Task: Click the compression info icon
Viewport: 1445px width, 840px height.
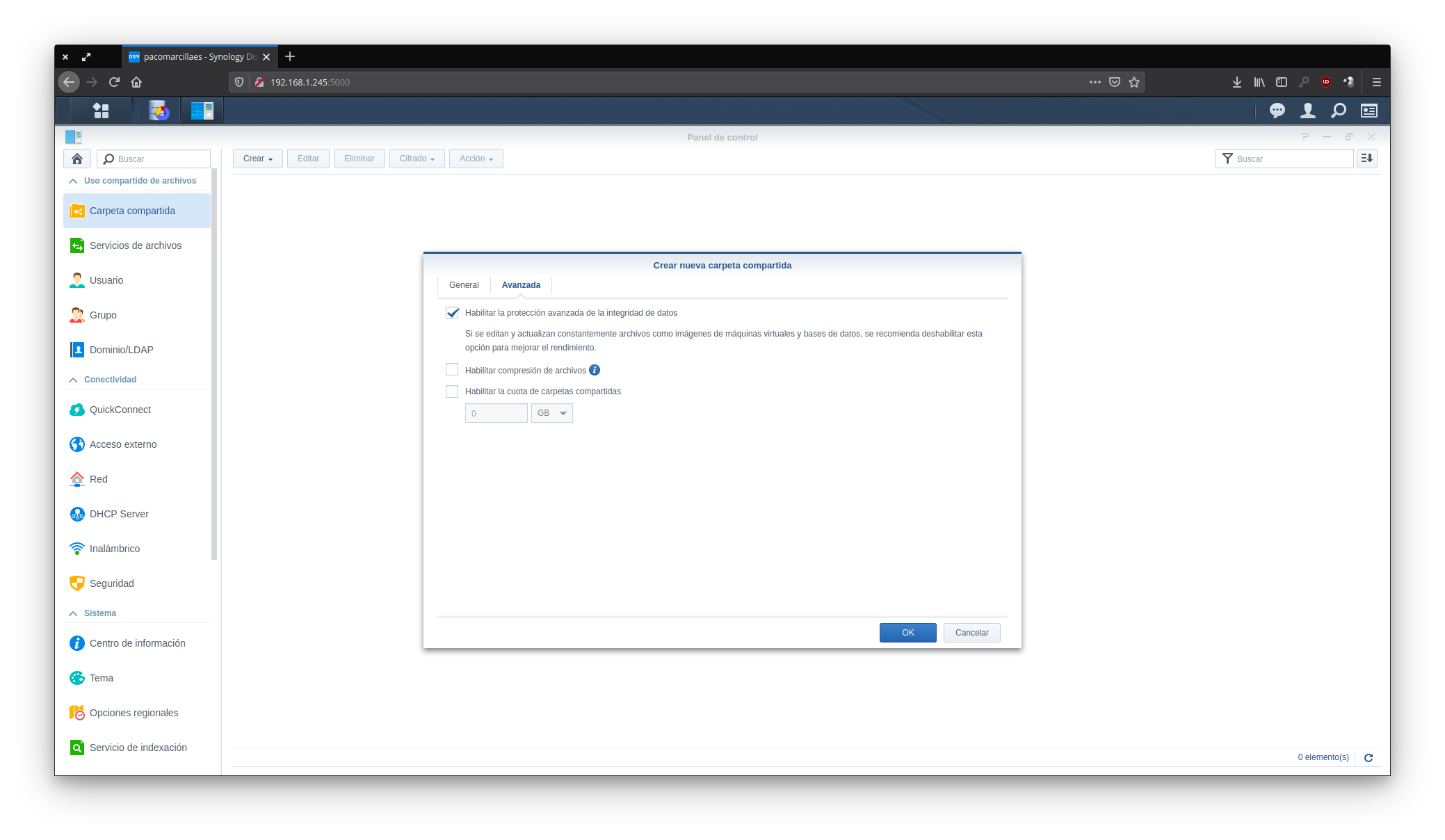Action: 595,370
